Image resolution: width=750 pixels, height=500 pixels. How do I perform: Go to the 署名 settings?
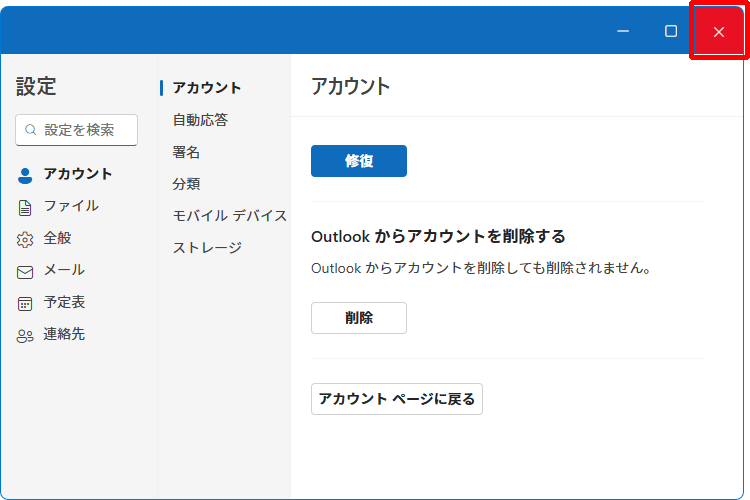tap(186, 152)
